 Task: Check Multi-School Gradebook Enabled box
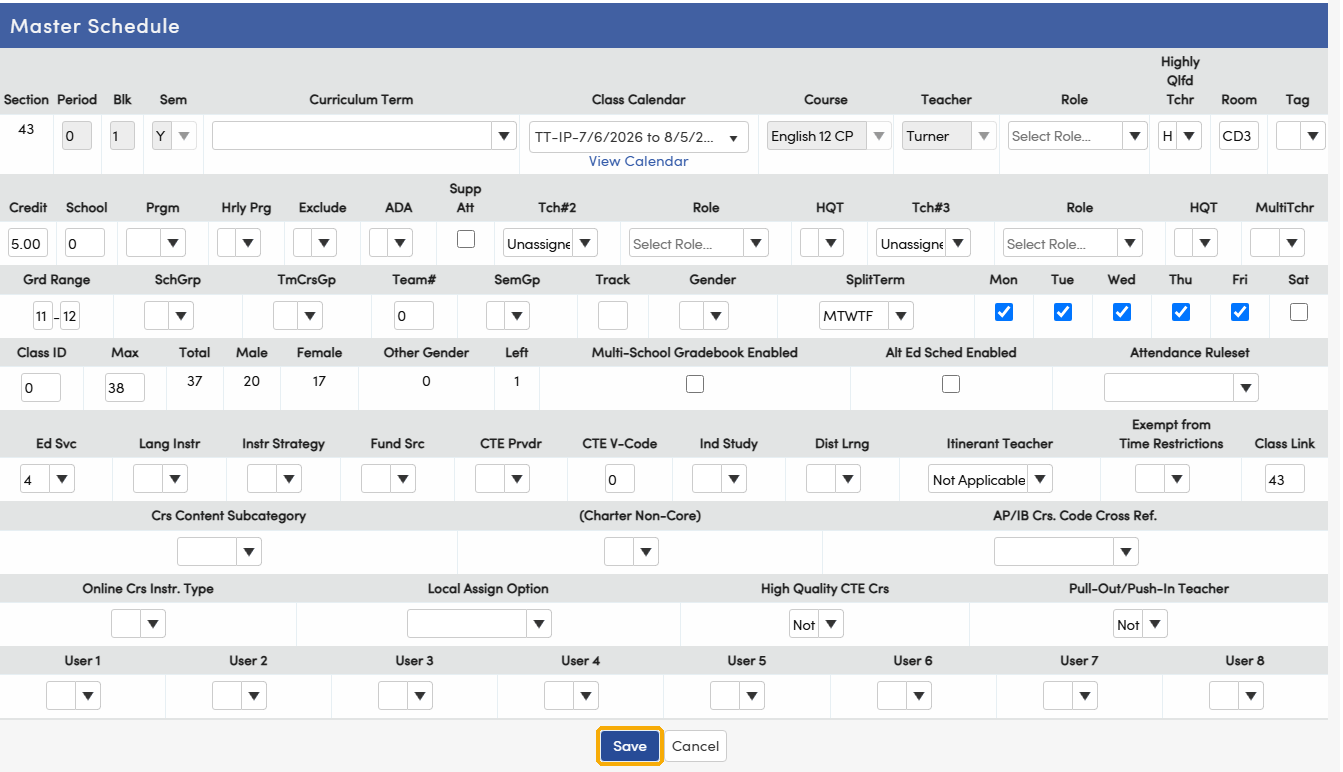pos(695,384)
